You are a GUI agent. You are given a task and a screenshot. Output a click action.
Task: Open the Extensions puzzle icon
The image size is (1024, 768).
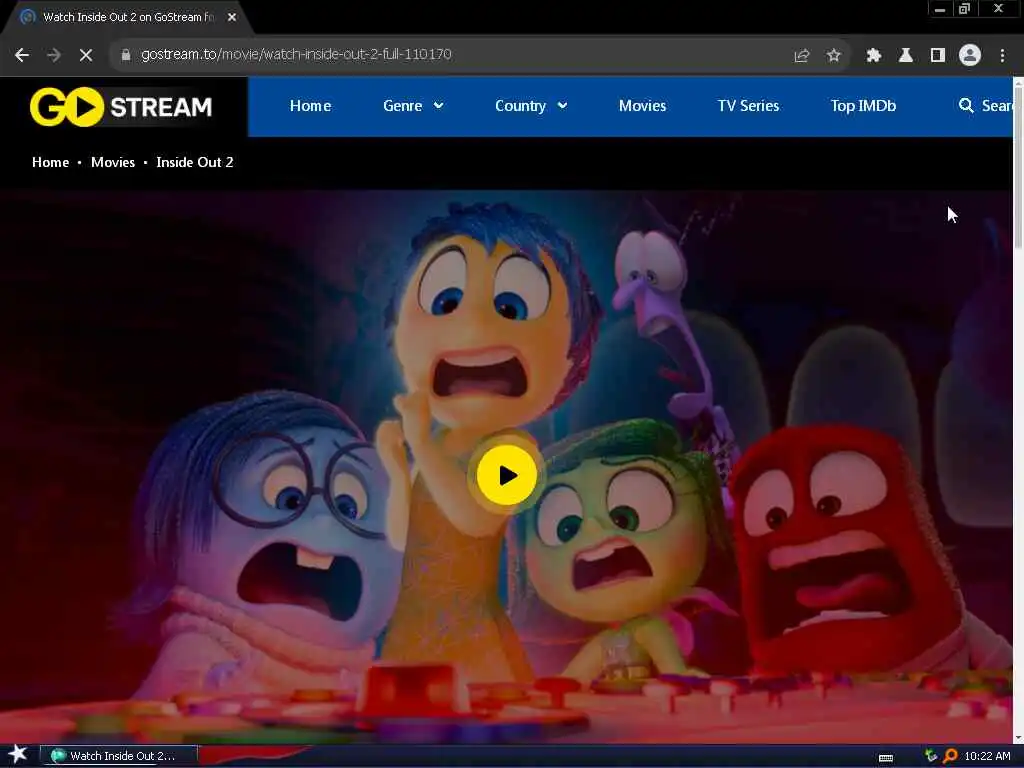point(874,55)
